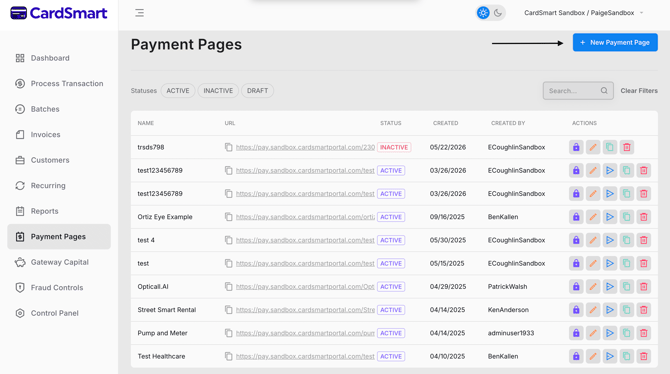Edit Test Healthcare with pencil icon
This screenshot has height=374, width=670.
[593, 356]
